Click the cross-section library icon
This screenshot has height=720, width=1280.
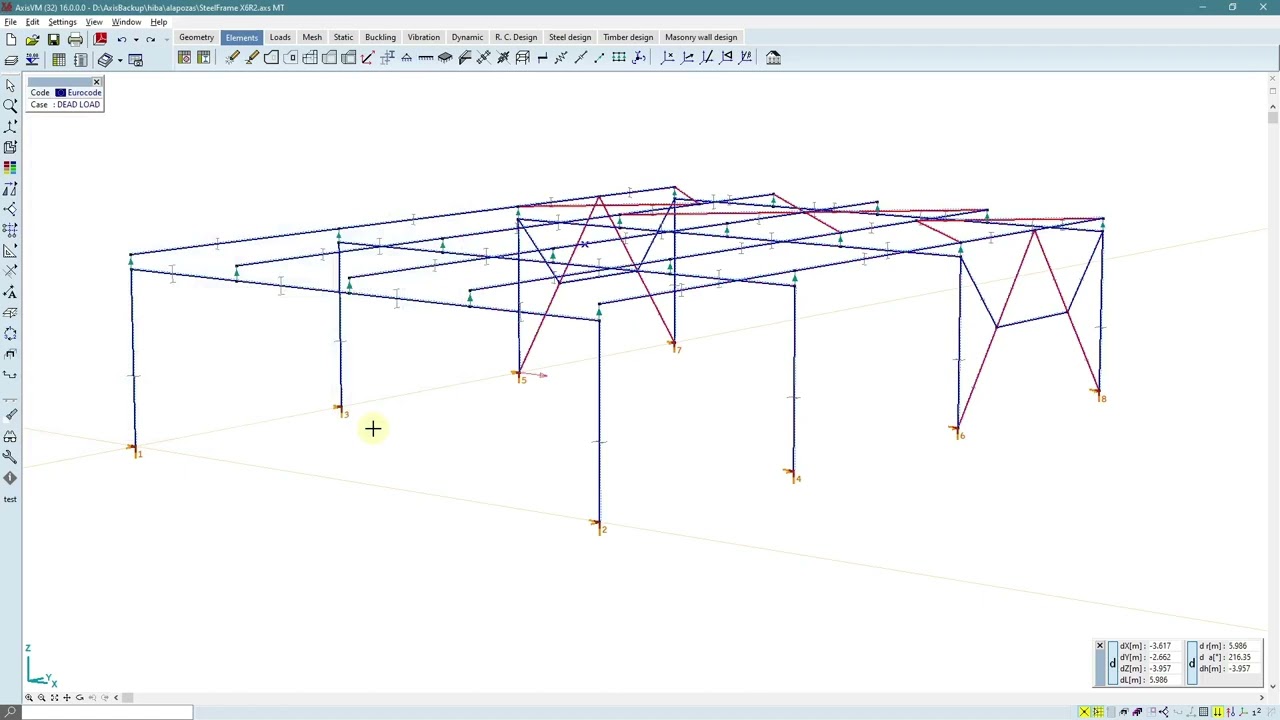pyautogui.click(x=204, y=58)
